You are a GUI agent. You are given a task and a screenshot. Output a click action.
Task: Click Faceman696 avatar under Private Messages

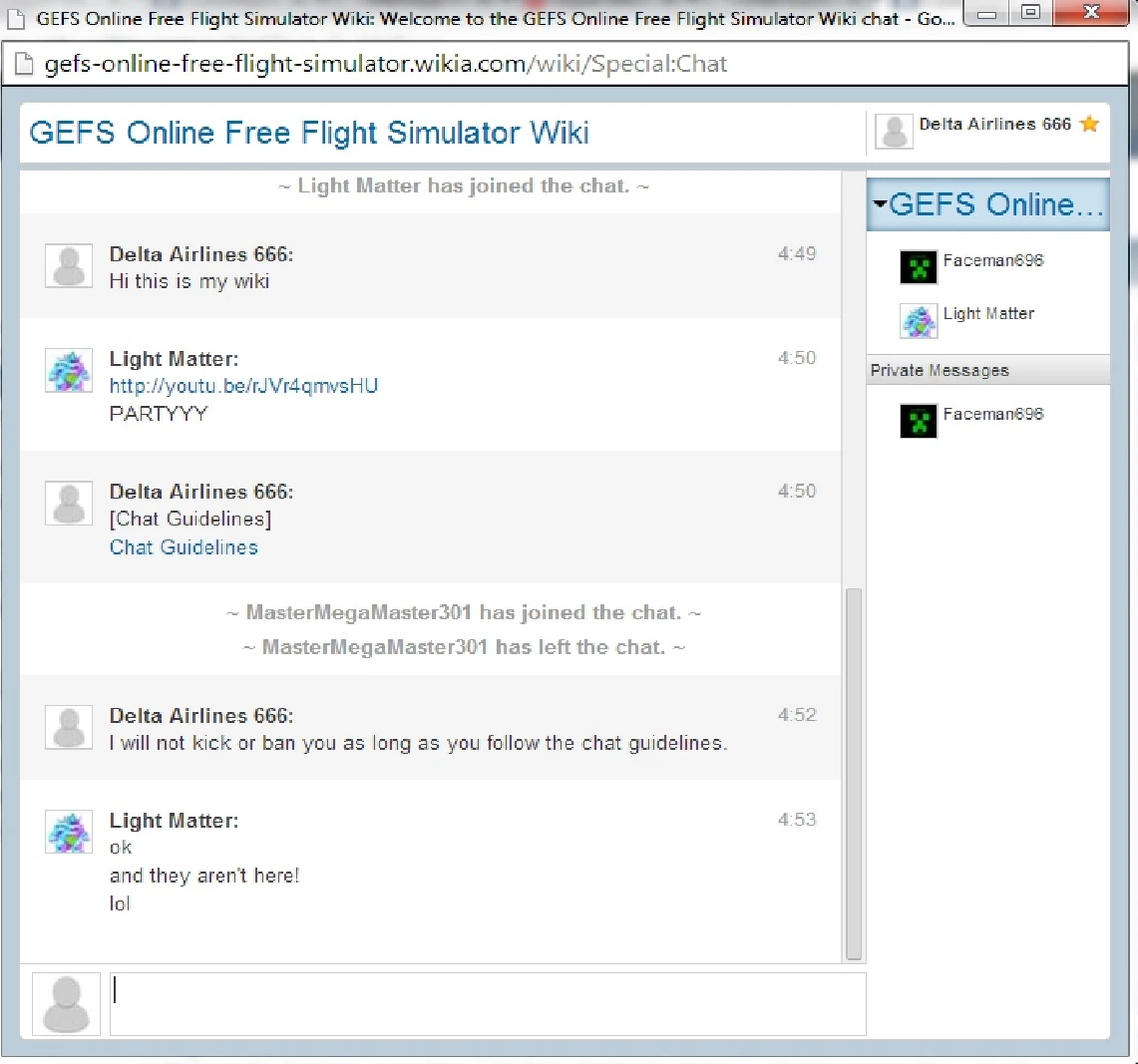click(918, 420)
